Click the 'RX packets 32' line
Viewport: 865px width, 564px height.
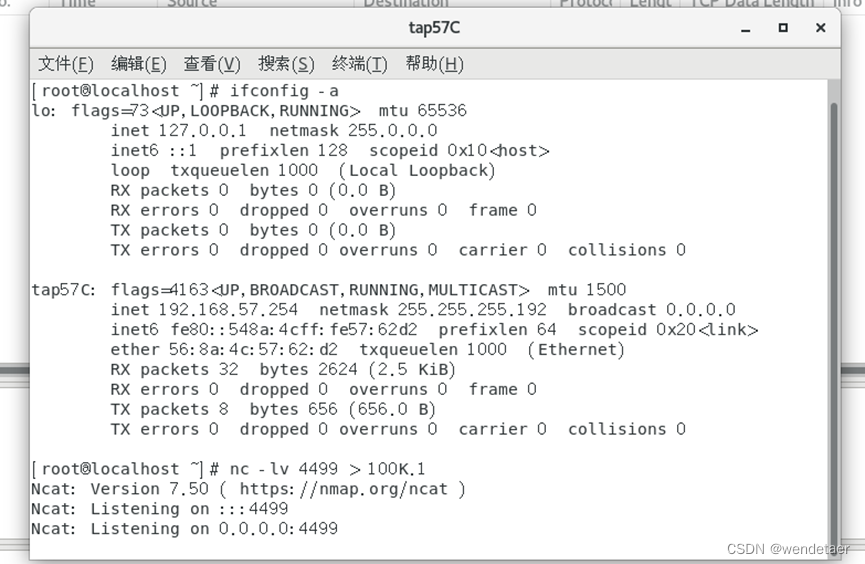coord(174,370)
